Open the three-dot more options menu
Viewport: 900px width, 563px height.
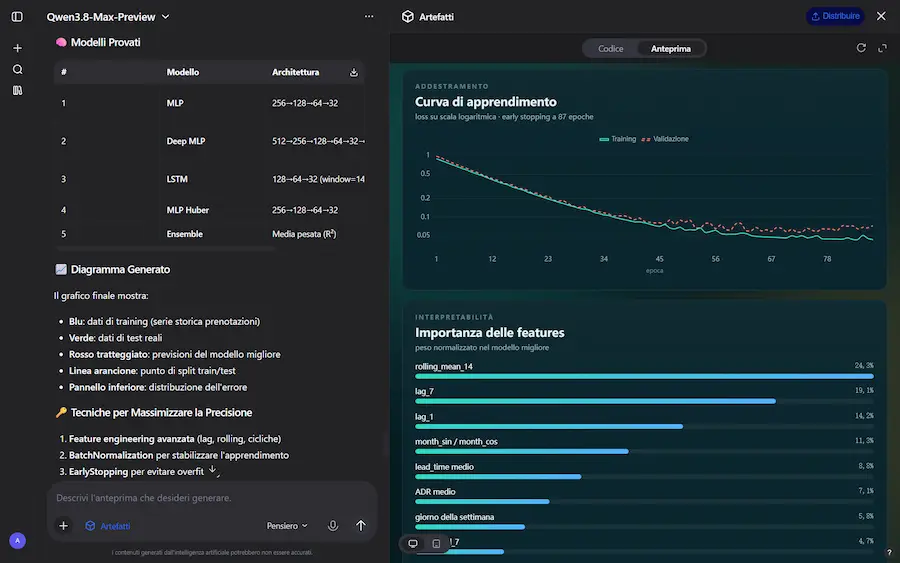(369, 17)
